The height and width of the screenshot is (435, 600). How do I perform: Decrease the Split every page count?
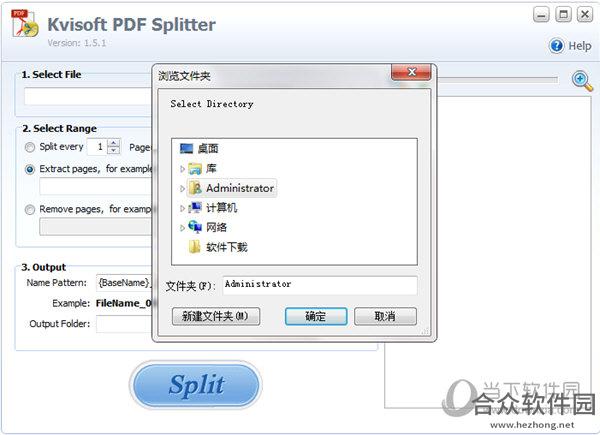click(x=114, y=150)
